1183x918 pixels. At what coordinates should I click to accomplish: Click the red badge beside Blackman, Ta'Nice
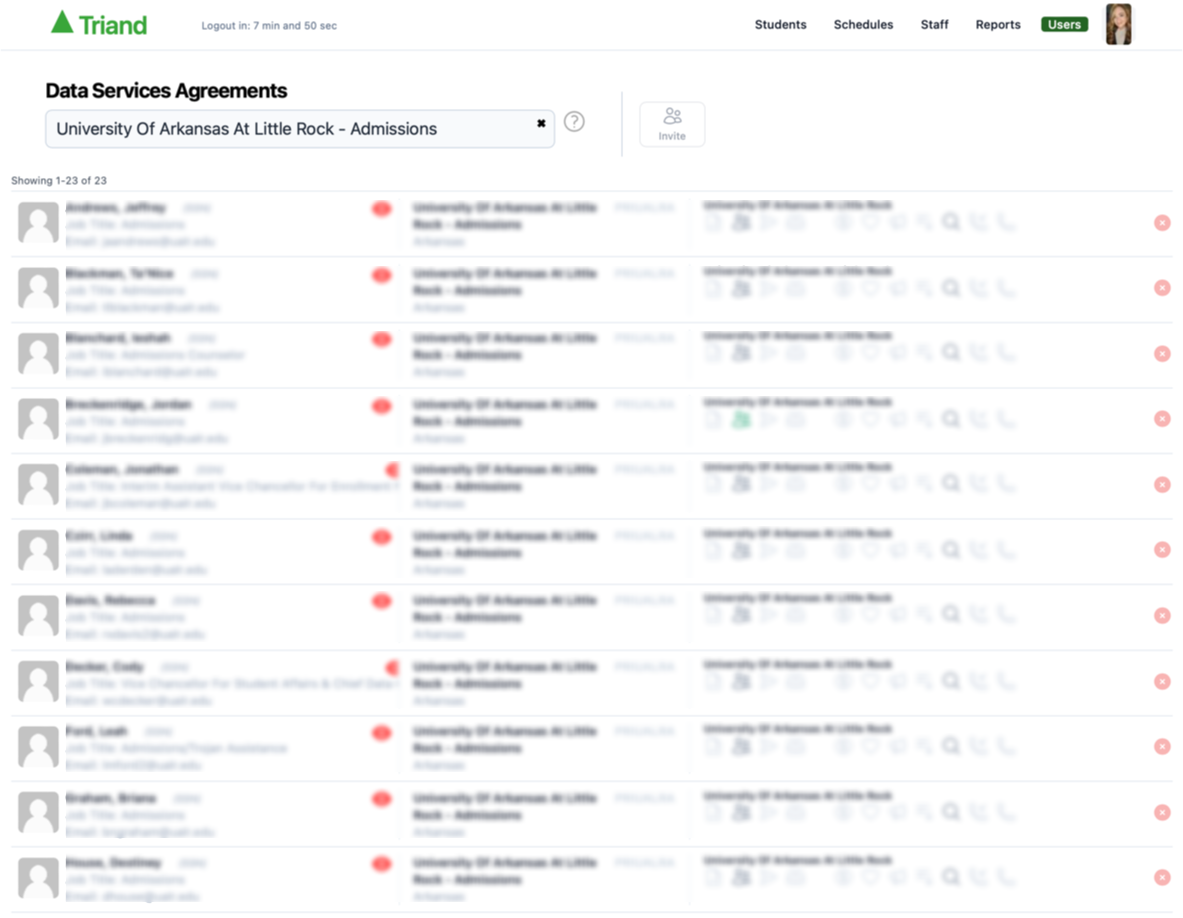(382, 275)
